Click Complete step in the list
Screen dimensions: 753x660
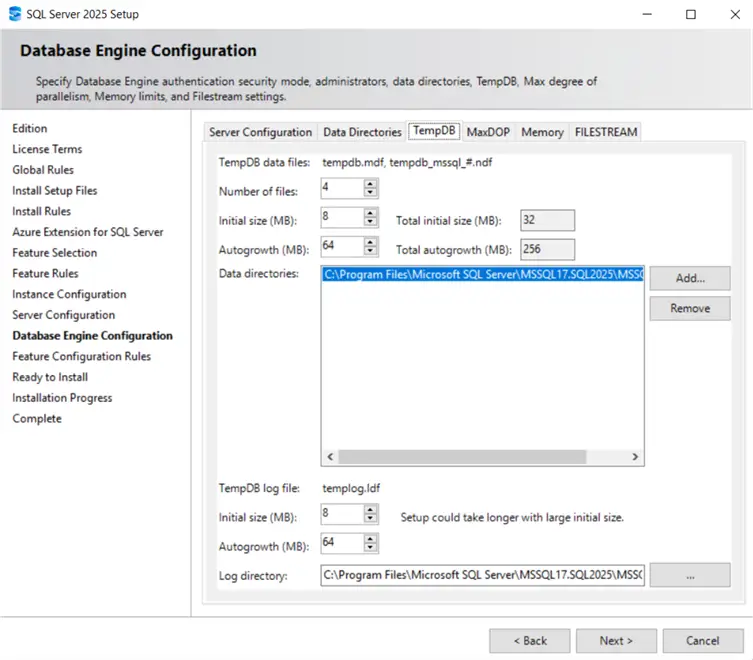click(37, 418)
